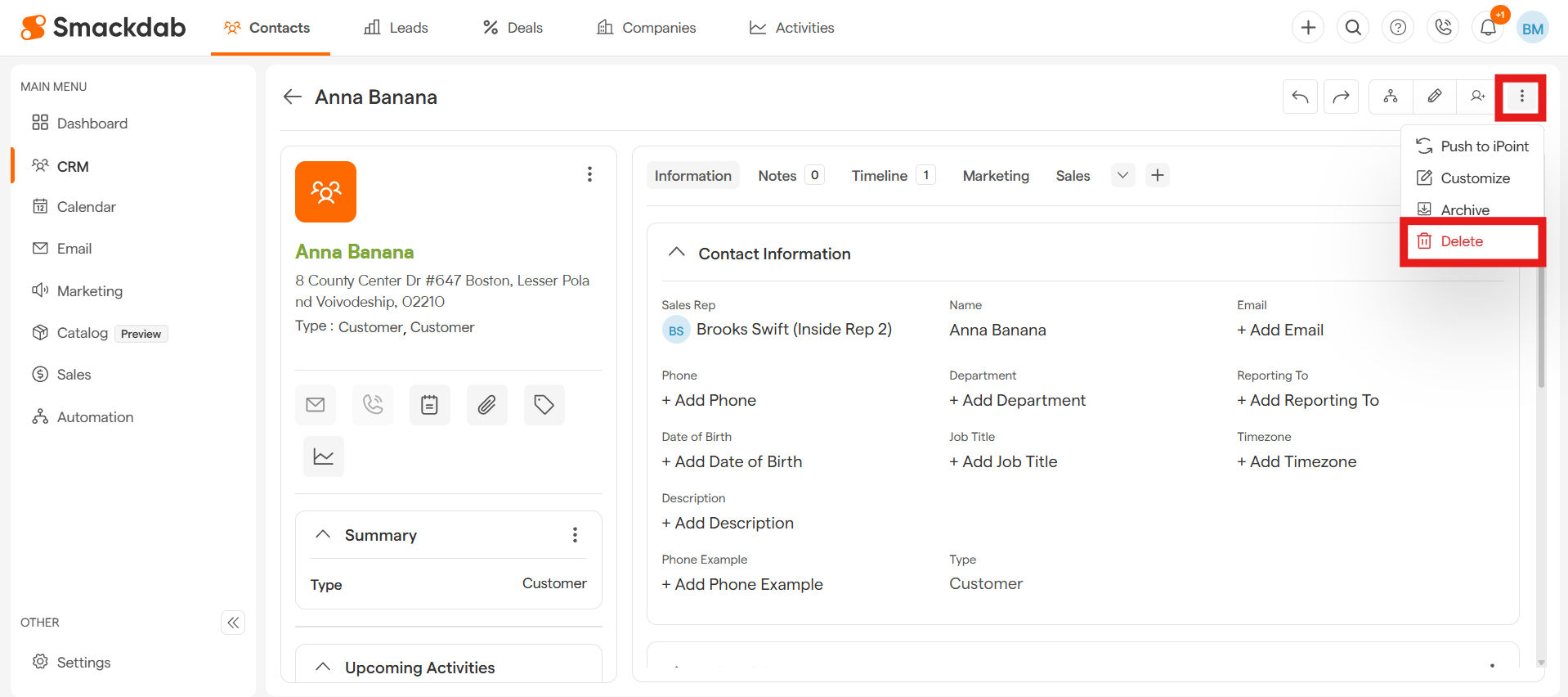This screenshot has width=1568, height=697.
Task: Click the tag icon in contact card
Action: [x=544, y=405]
